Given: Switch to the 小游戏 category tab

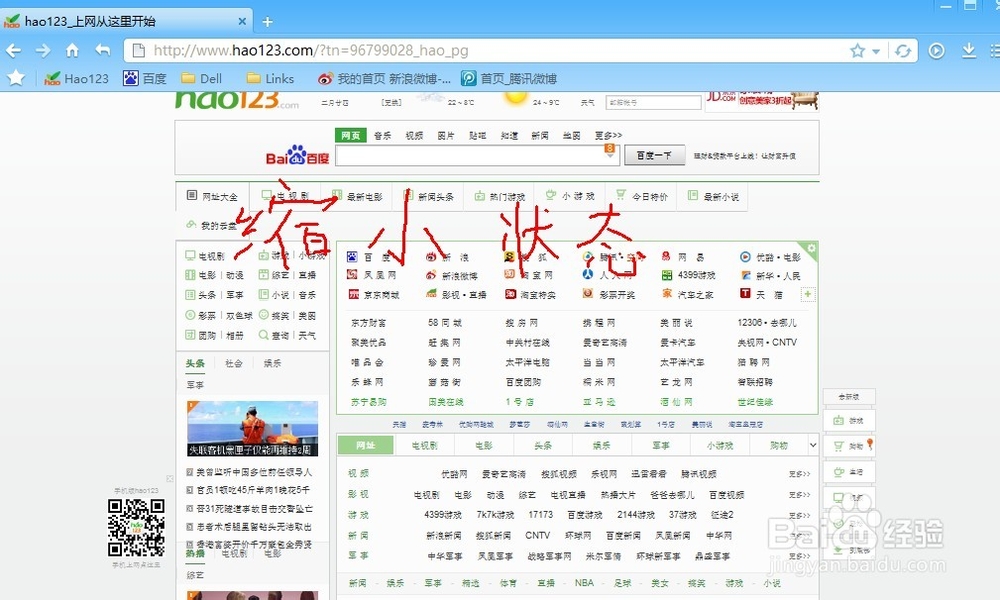Looking at the screenshot, I should pos(719,445).
